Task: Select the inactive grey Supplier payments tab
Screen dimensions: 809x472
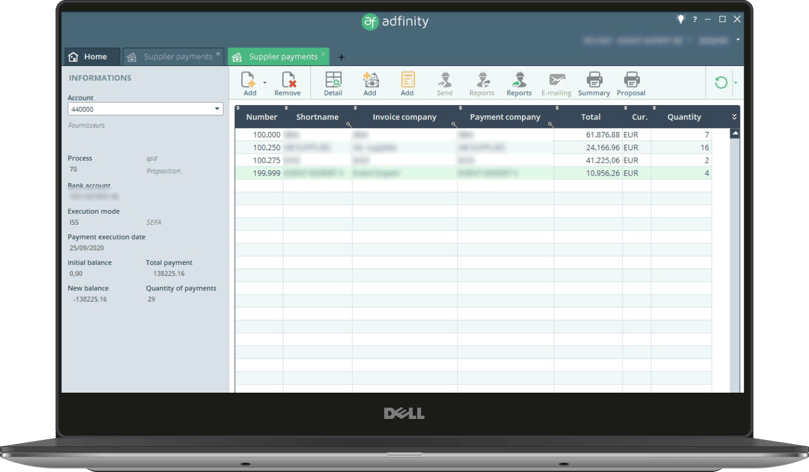Action: (x=176, y=57)
